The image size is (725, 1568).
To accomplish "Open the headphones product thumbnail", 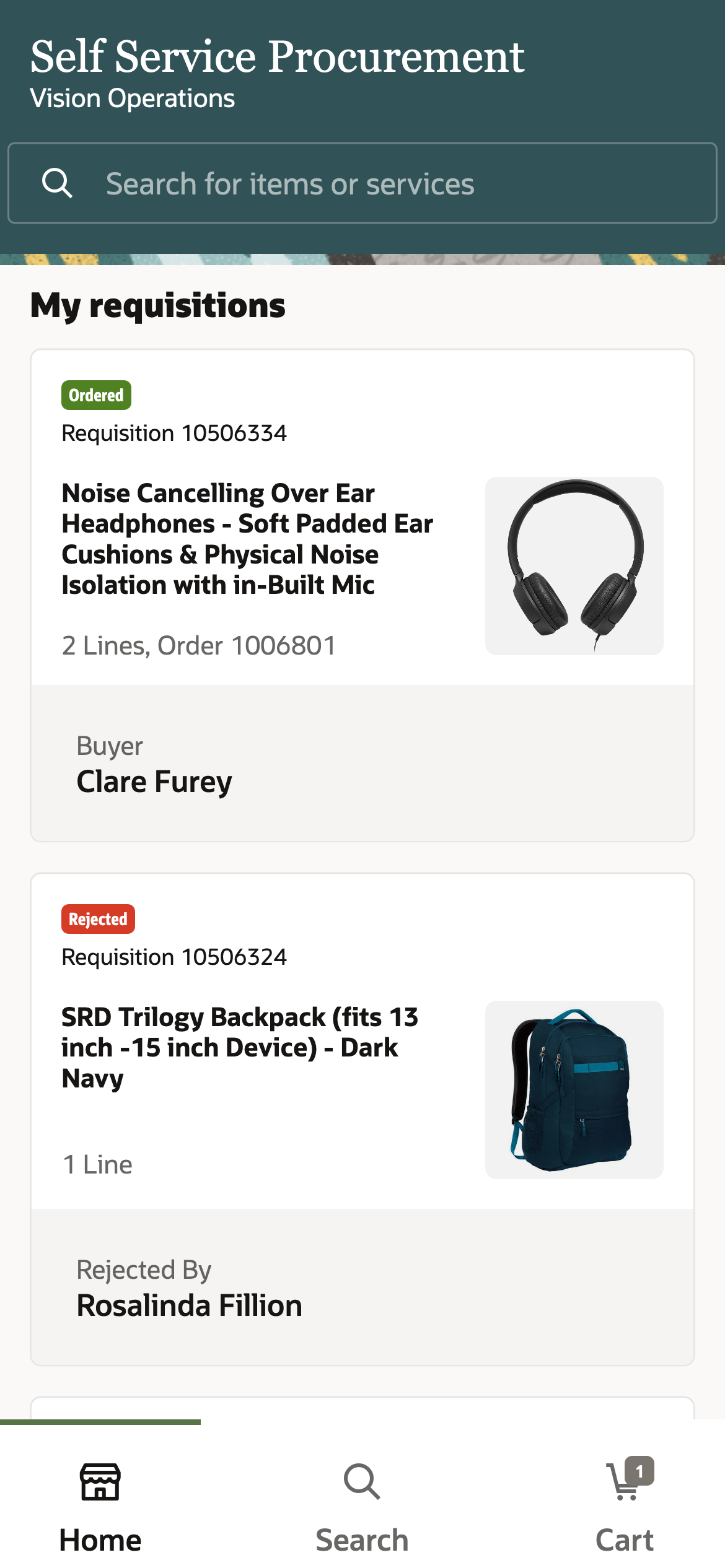I will [574, 565].
